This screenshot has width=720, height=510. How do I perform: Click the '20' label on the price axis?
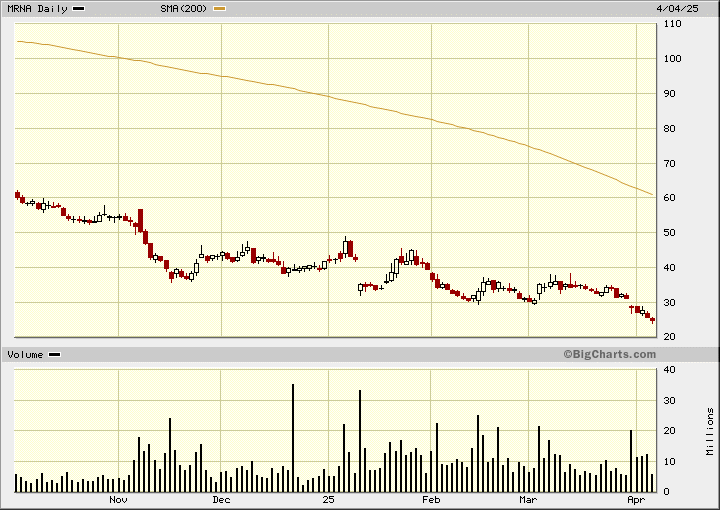(670, 336)
